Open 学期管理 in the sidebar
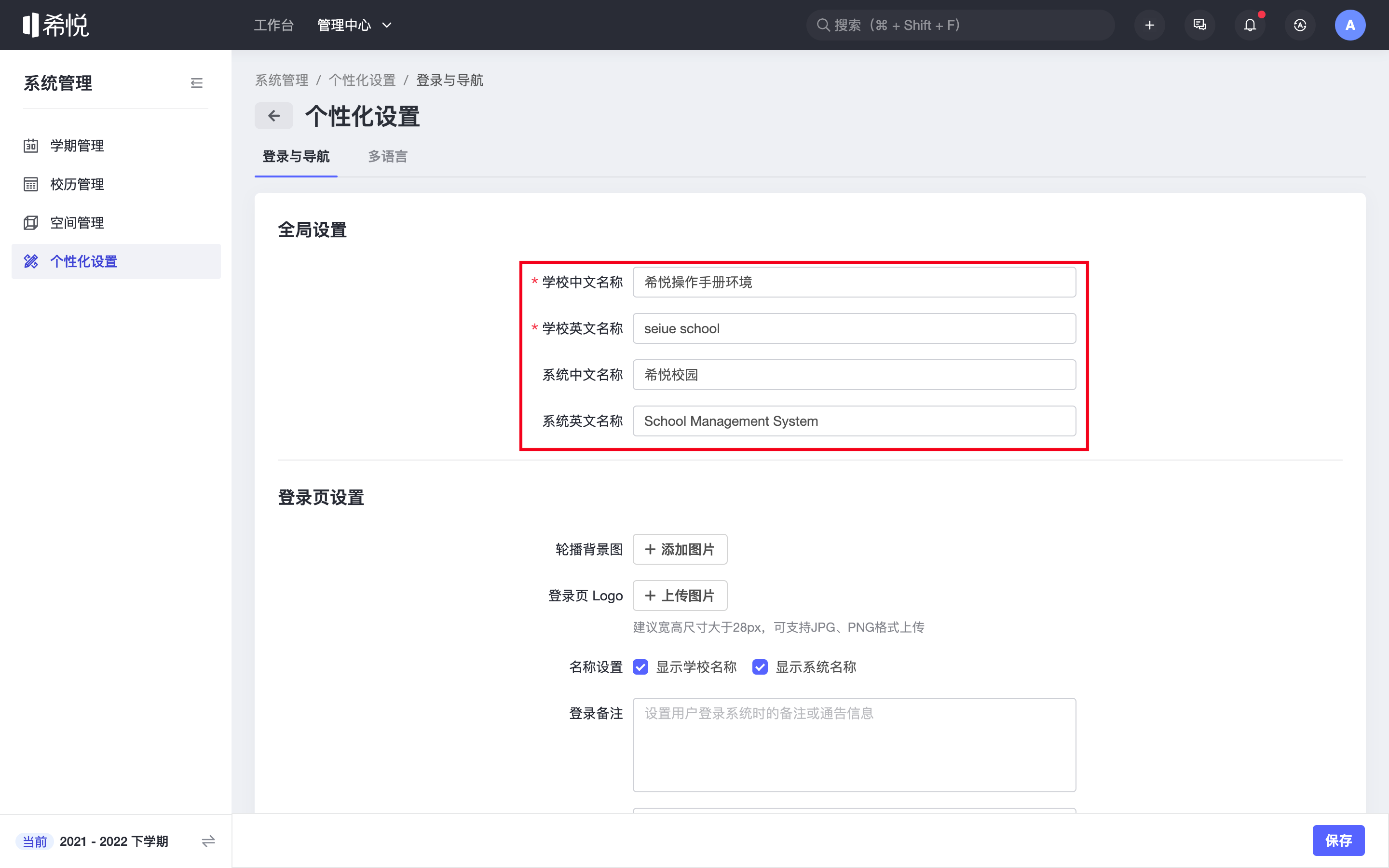 pyautogui.click(x=116, y=146)
